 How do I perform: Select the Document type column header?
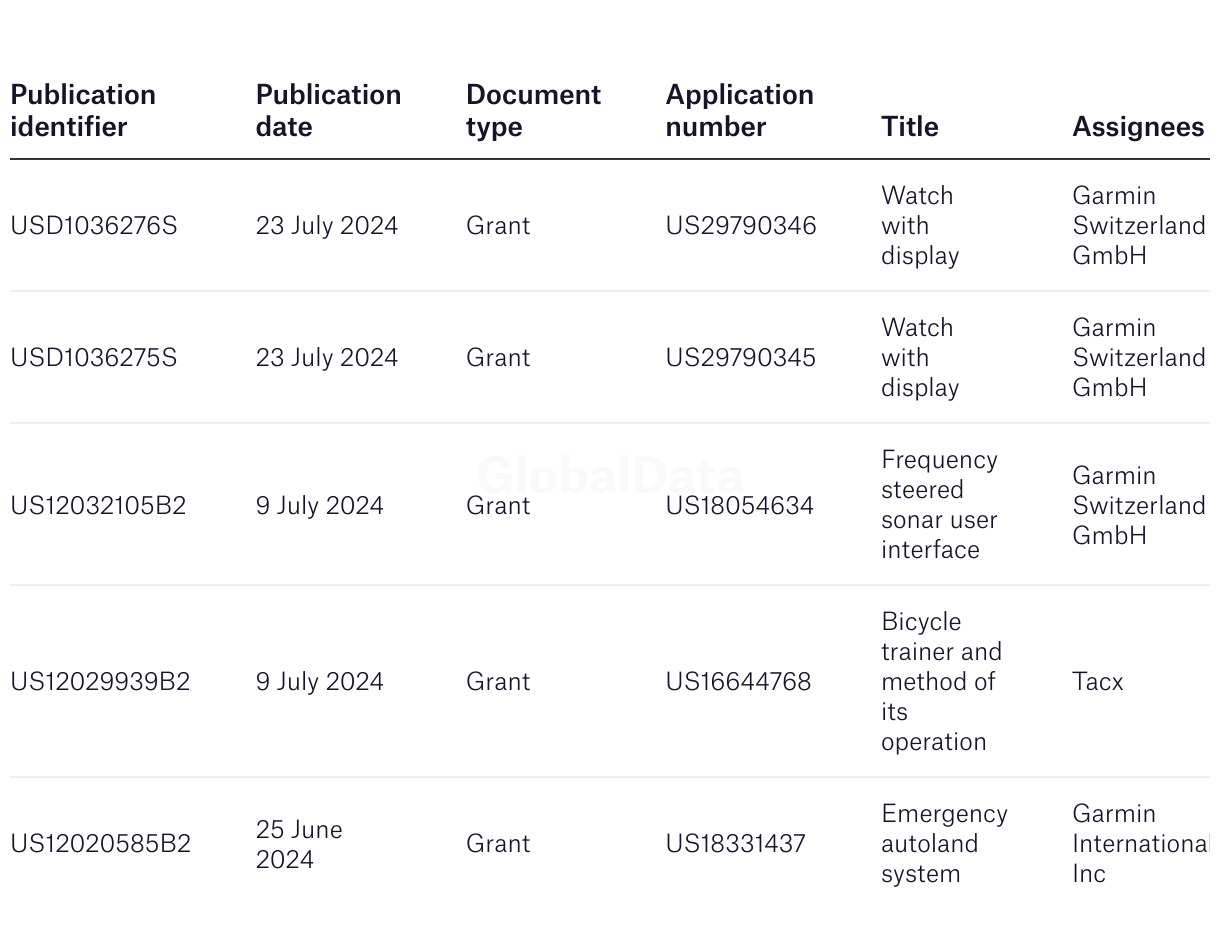pos(533,110)
